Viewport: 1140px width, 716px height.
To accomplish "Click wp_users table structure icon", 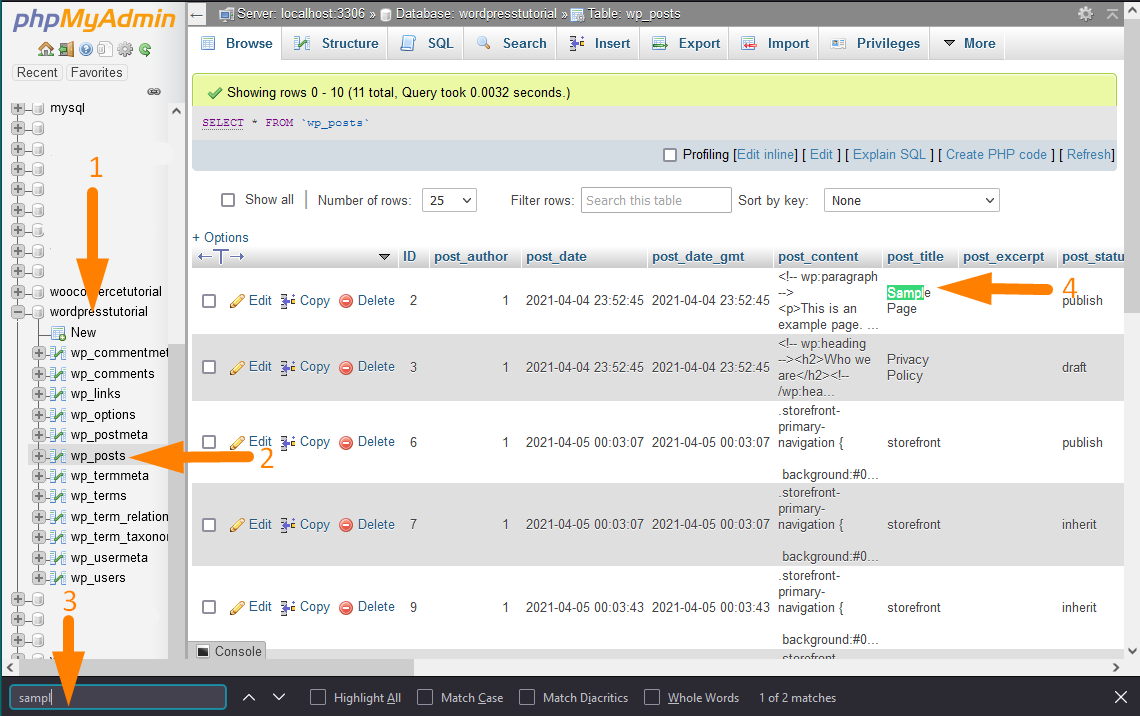I will (x=57, y=578).
